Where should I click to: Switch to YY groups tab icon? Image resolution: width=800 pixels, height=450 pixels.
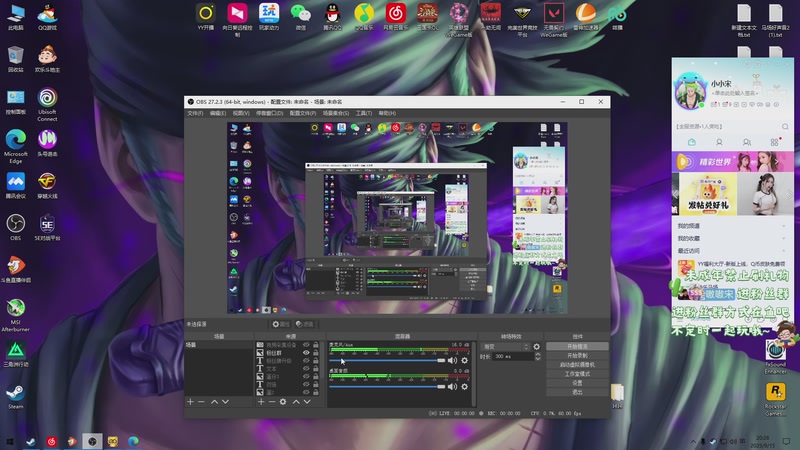coord(746,142)
